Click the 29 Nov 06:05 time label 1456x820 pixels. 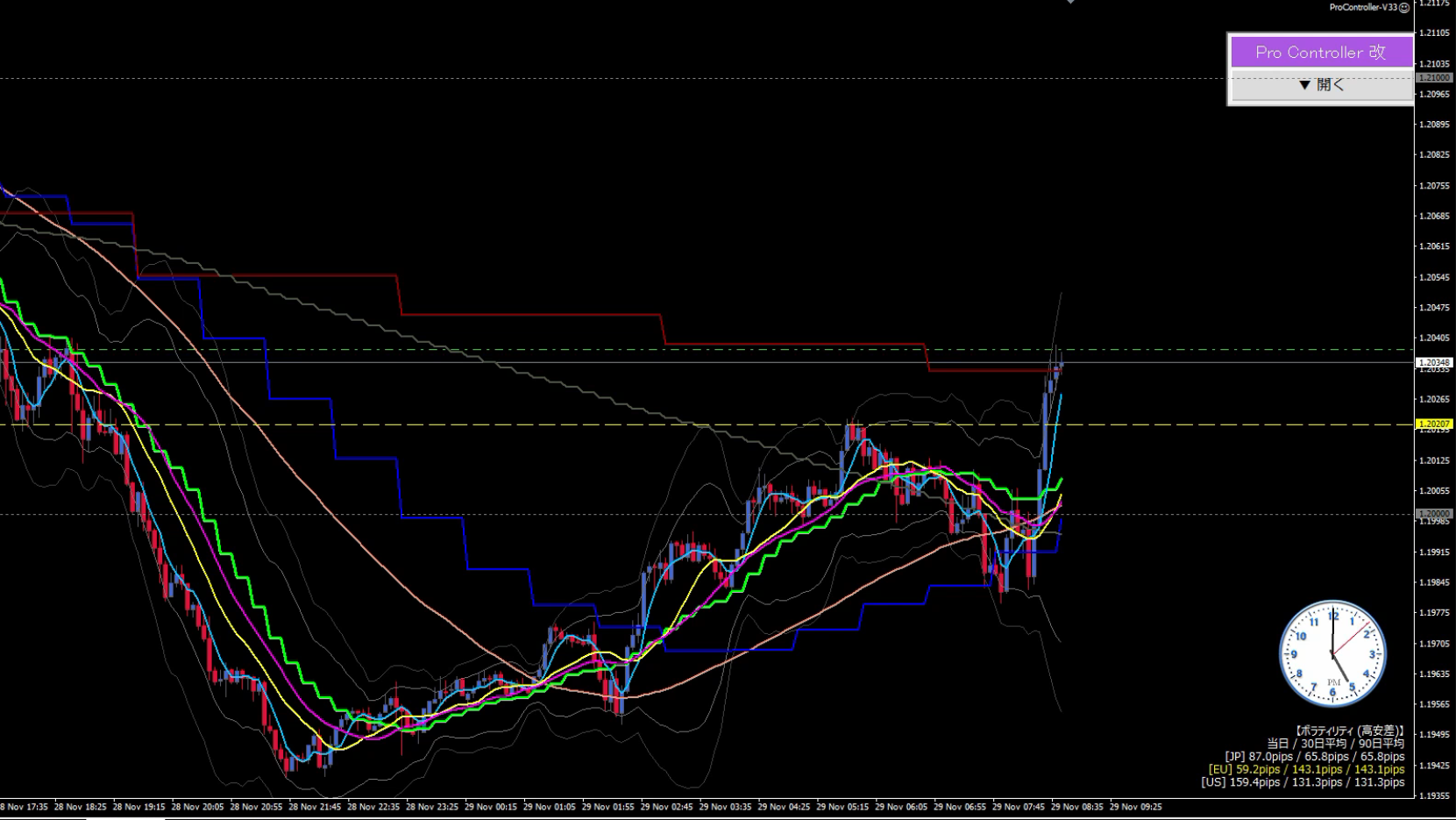[x=902, y=807]
